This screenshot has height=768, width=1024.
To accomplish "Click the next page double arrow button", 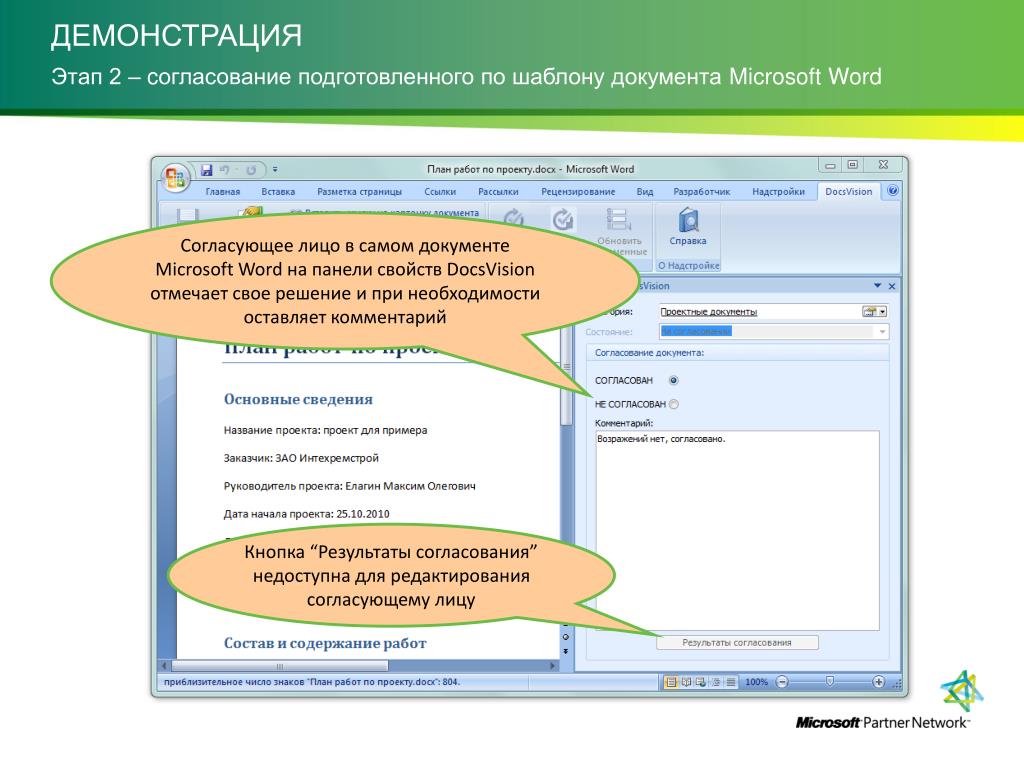I will [566, 651].
